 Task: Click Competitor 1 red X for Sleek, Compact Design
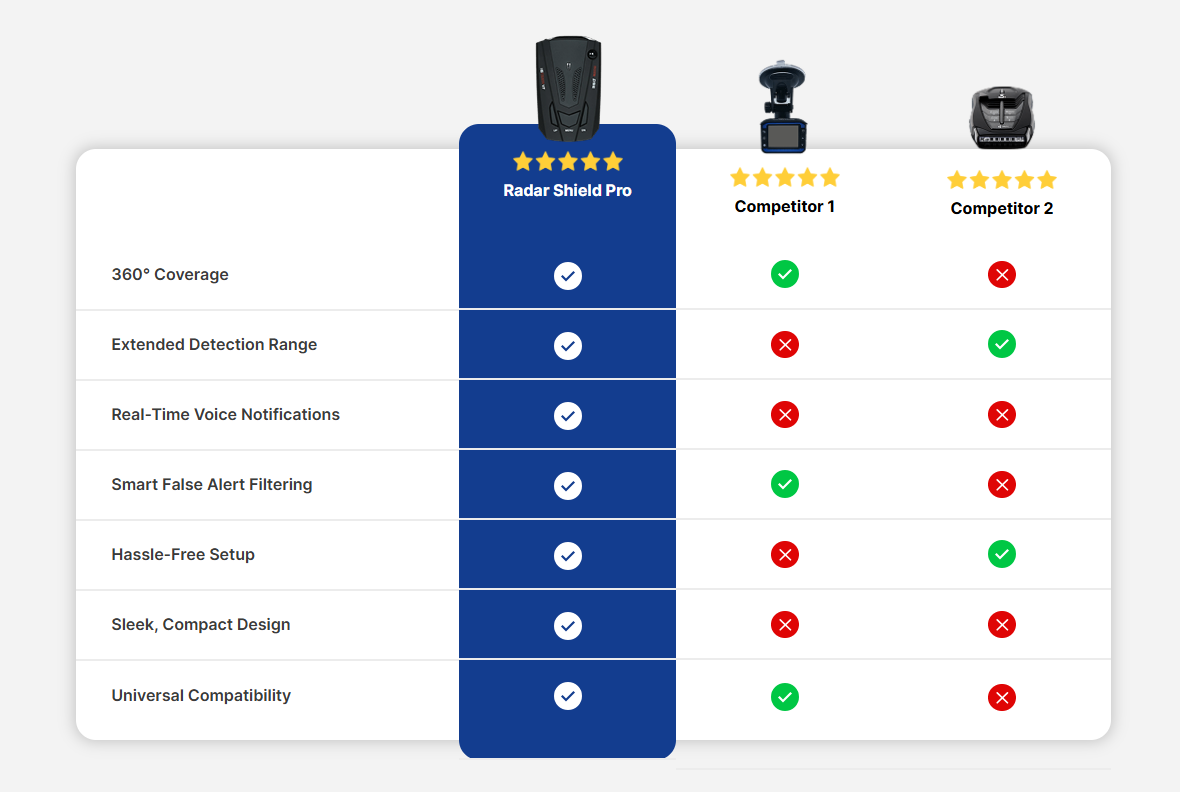click(785, 625)
